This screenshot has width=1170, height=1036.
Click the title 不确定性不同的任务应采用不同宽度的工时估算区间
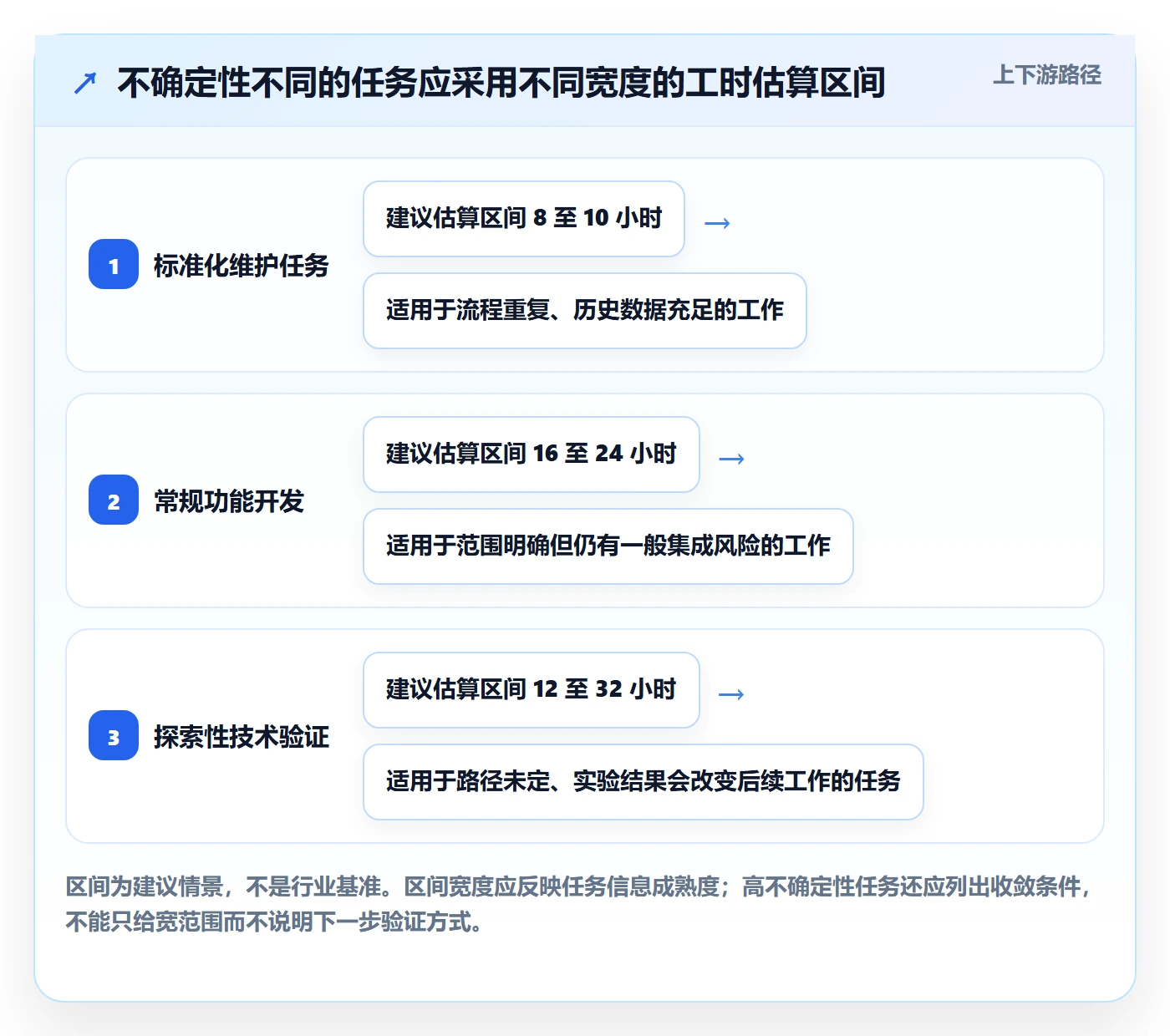pos(501,83)
